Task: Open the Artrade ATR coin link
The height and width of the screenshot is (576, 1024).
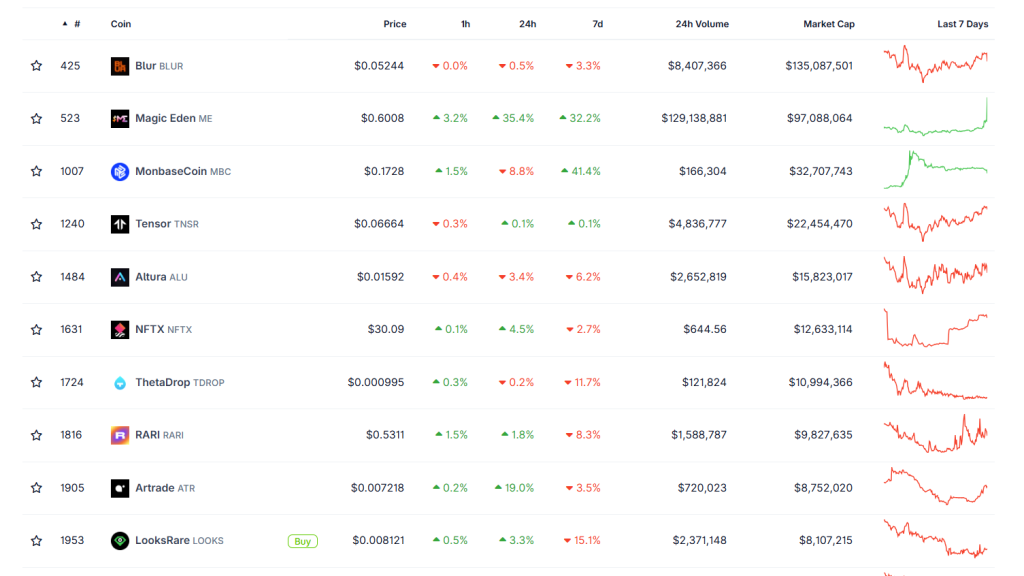Action: pyautogui.click(x=165, y=488)
